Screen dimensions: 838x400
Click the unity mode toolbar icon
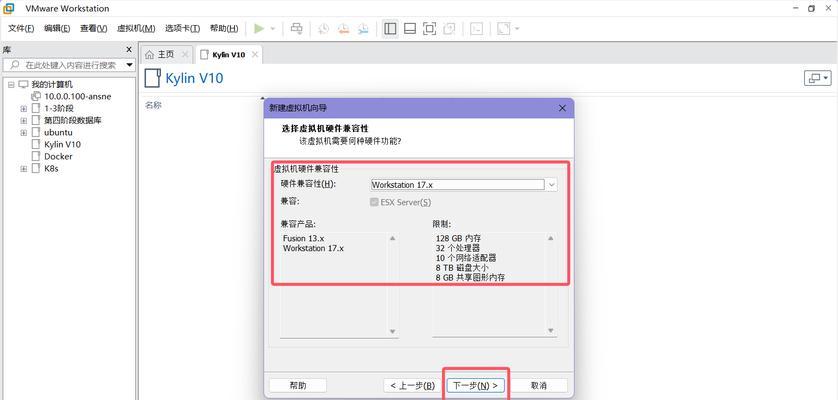(449, 29)
